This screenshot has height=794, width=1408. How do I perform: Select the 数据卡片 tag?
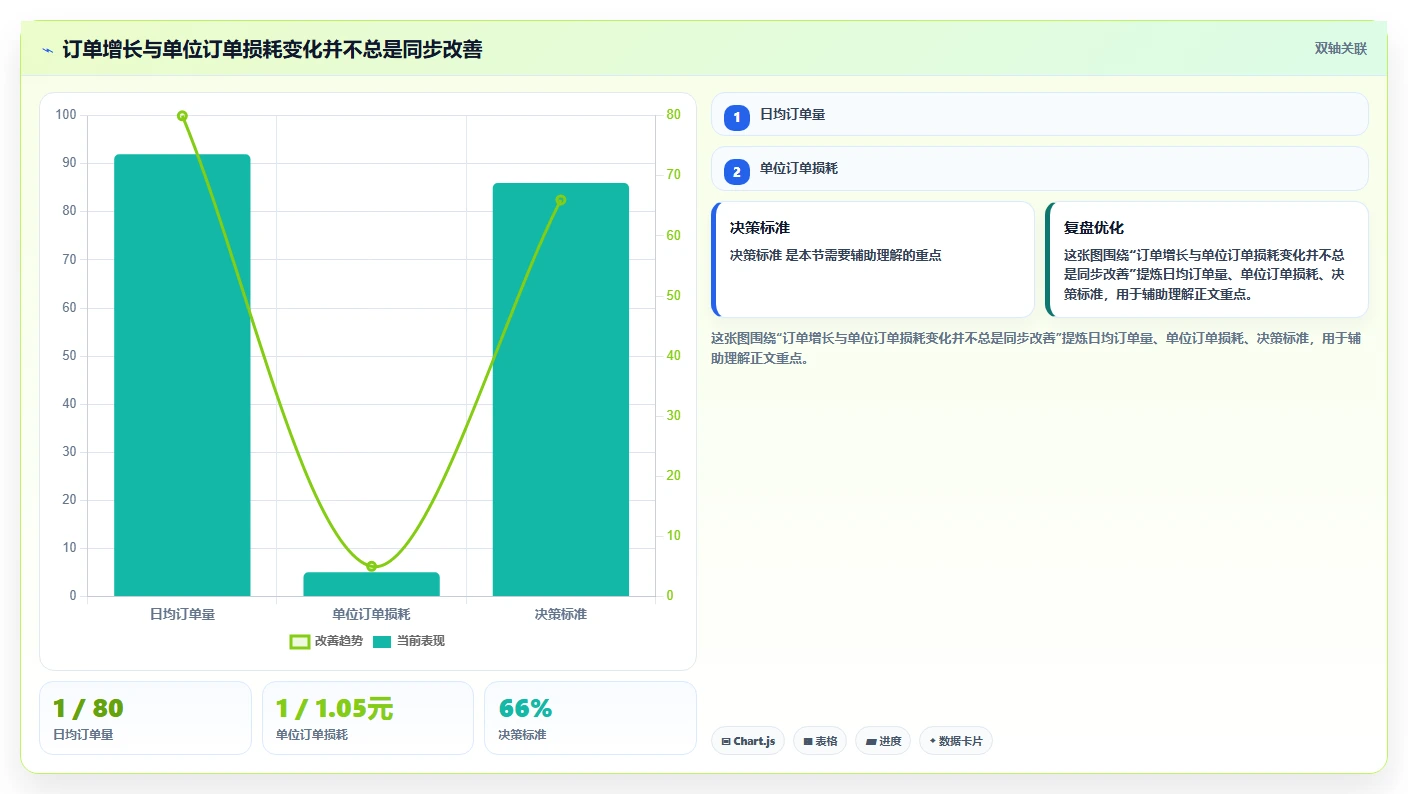955,741
